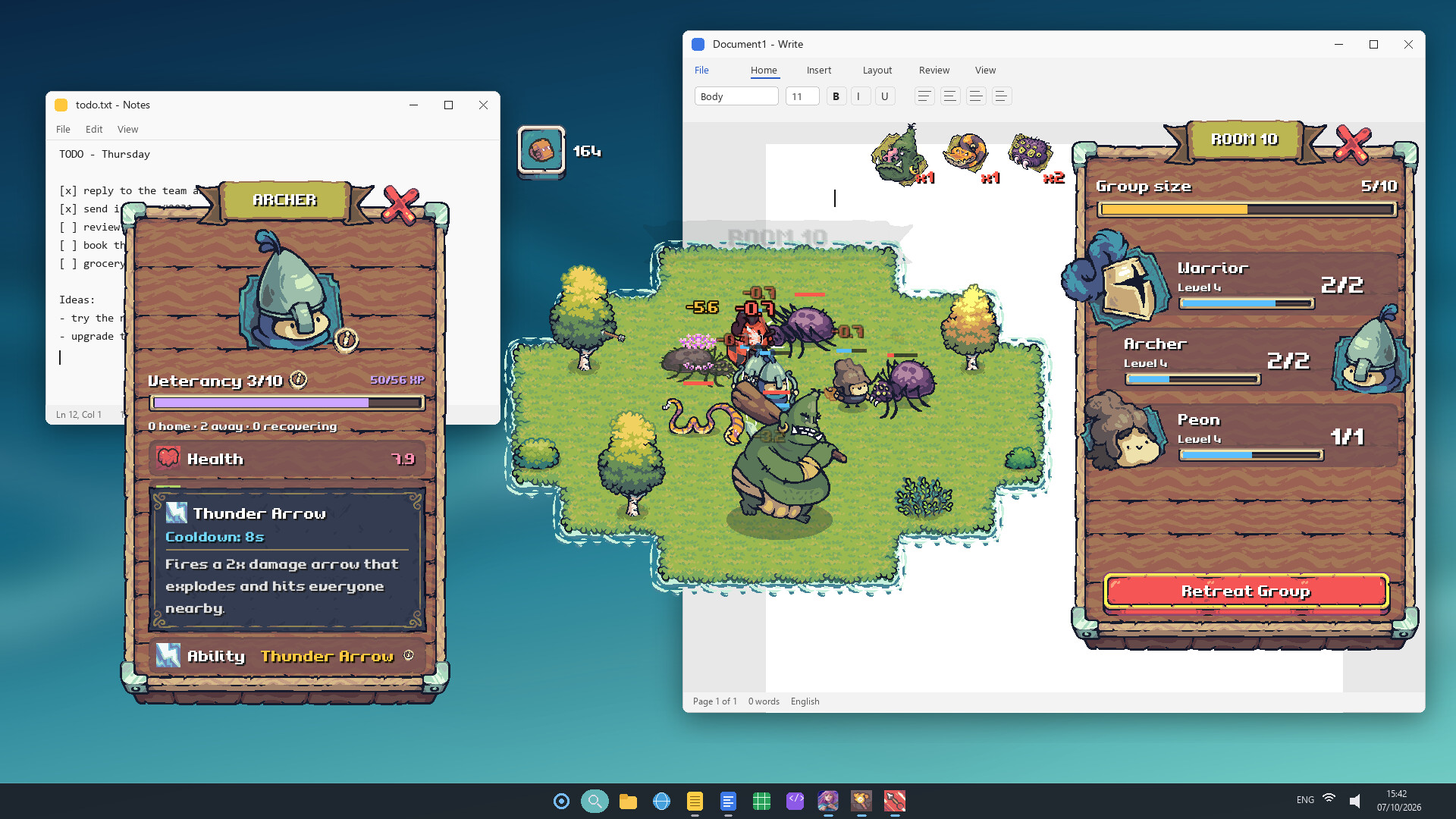Screen dimensions: 1456x819
Task: Open the taskbar search icon
Action: click(595, 801)
